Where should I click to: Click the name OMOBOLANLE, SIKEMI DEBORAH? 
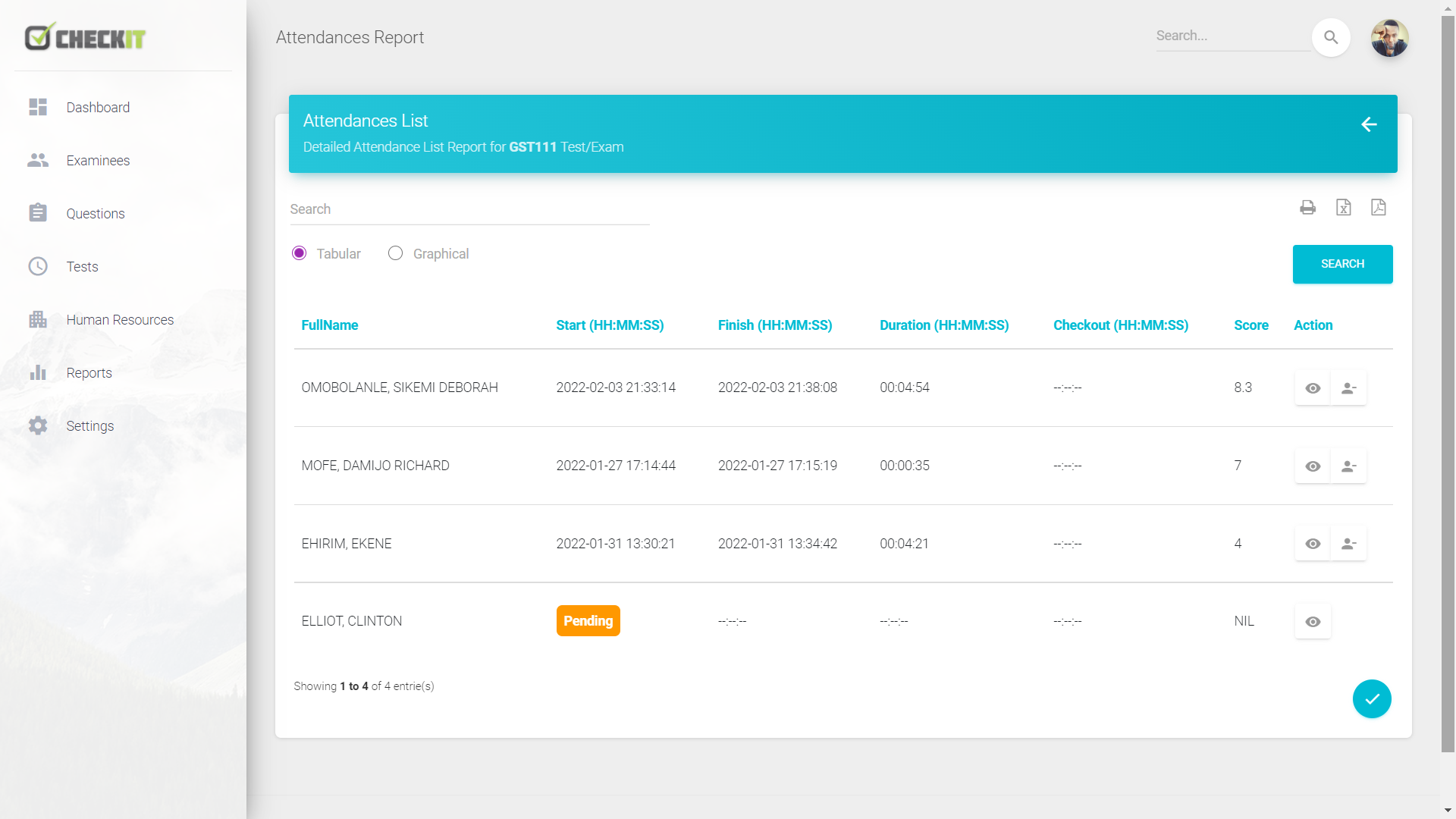click(x=400, y=388)
